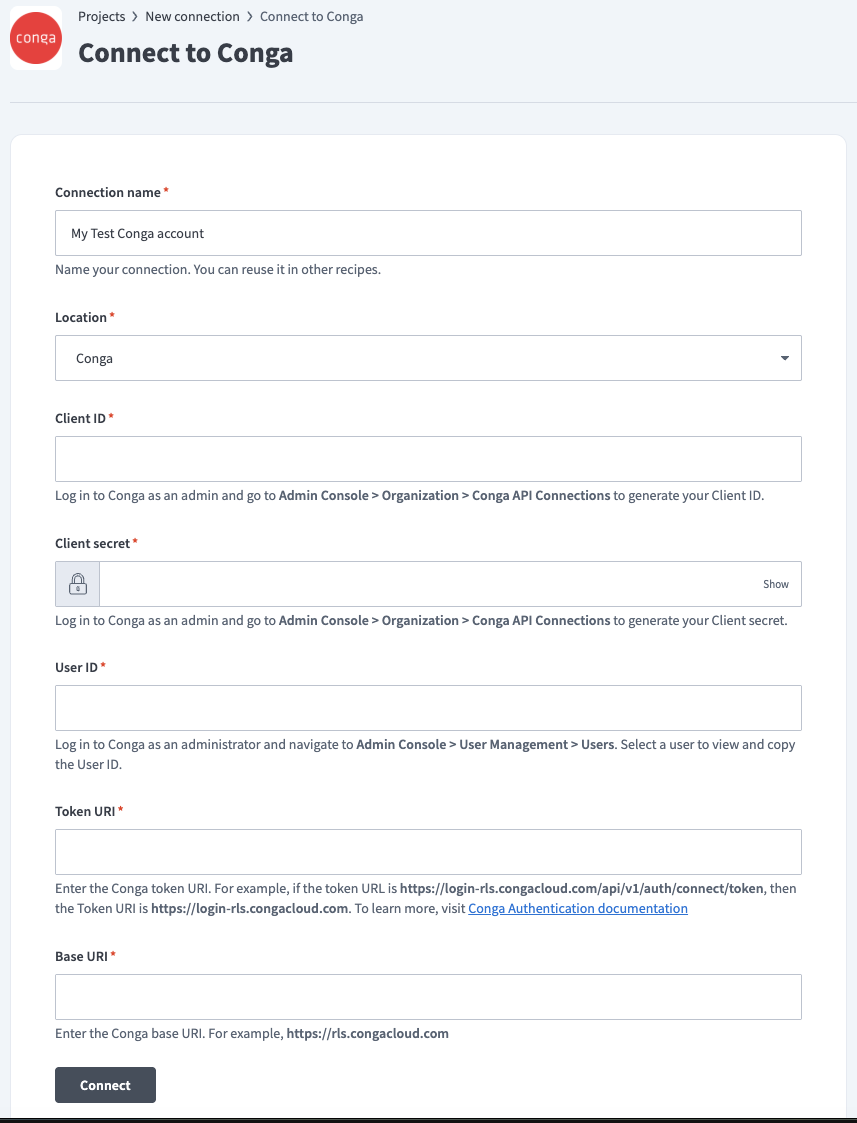
Task: Click the lock icon in Client secret field
Action: pyautogui.click(x=77, y=584)
